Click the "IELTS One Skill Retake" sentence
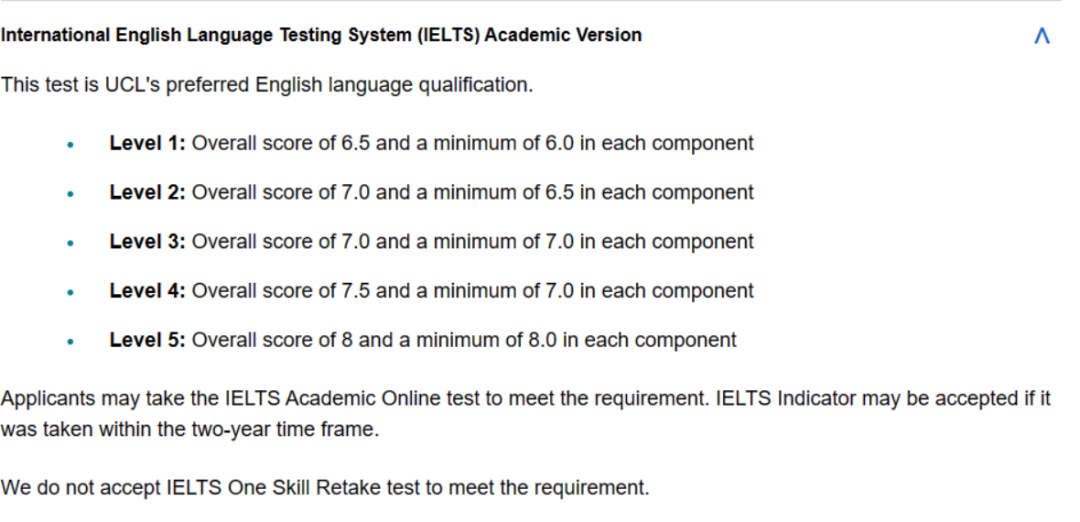This screenshot has height=522, width=1080. tap(325, 488)
